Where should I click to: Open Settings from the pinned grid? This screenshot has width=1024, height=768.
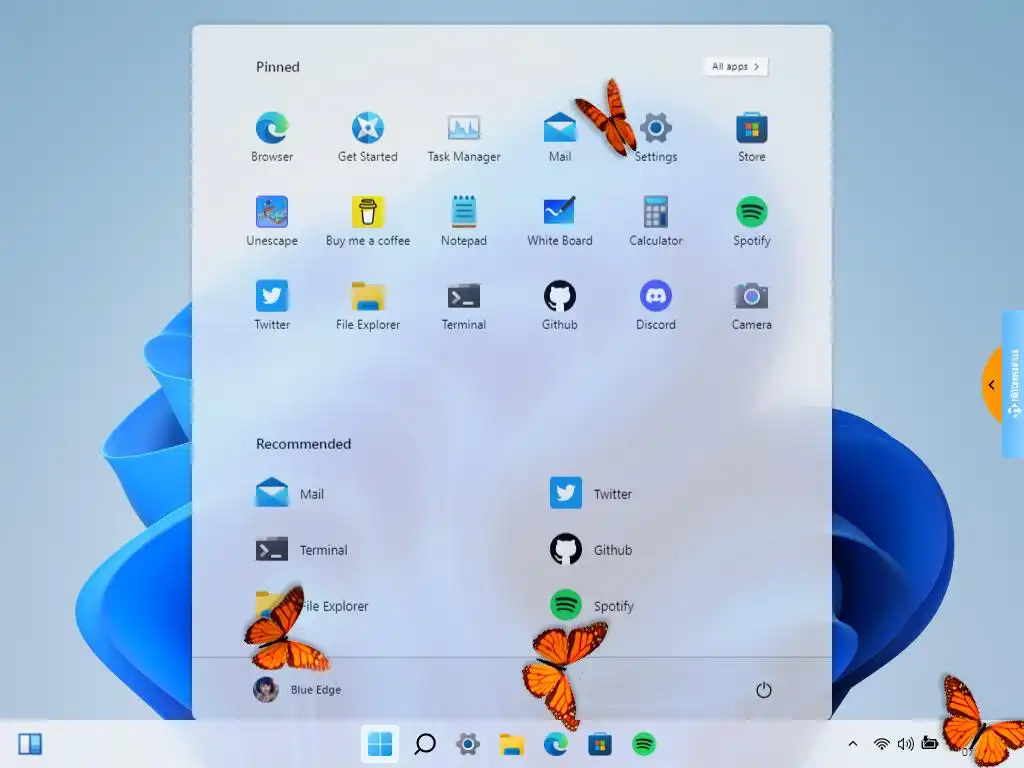656,136
